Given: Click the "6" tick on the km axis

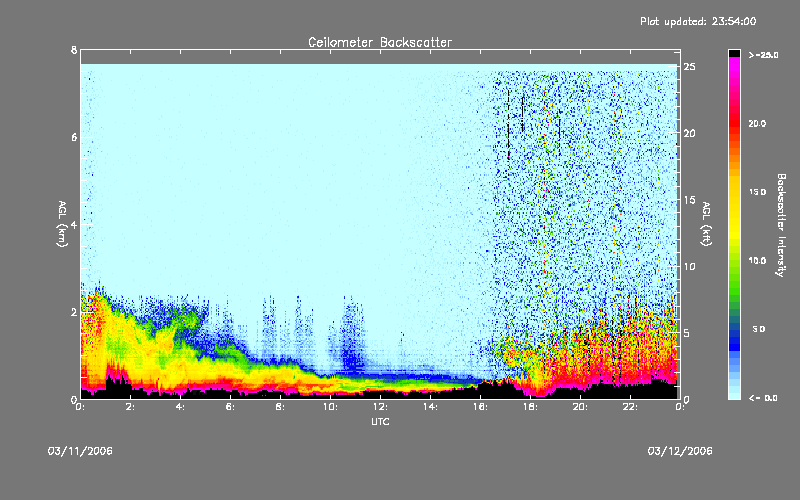Looking at the screenshot, I should tap(74, 137).
